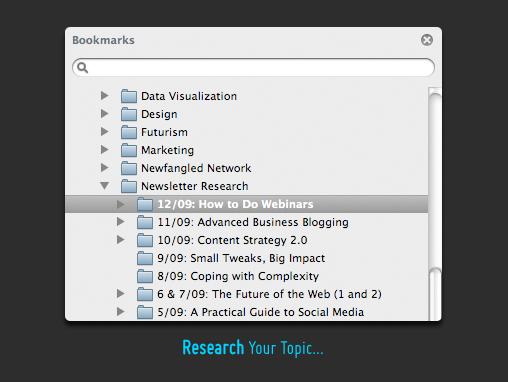This screenshot has width=508, height=382.
Task: Collapse the Newsletter Research folder
Action: coord(105,186)
